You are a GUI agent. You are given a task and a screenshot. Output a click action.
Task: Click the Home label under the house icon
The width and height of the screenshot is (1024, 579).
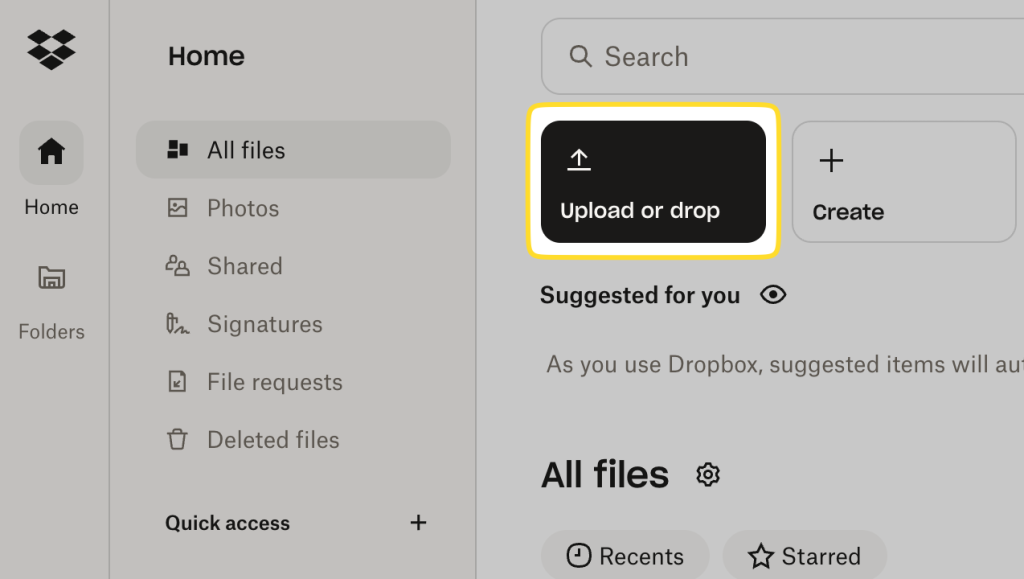50,207
